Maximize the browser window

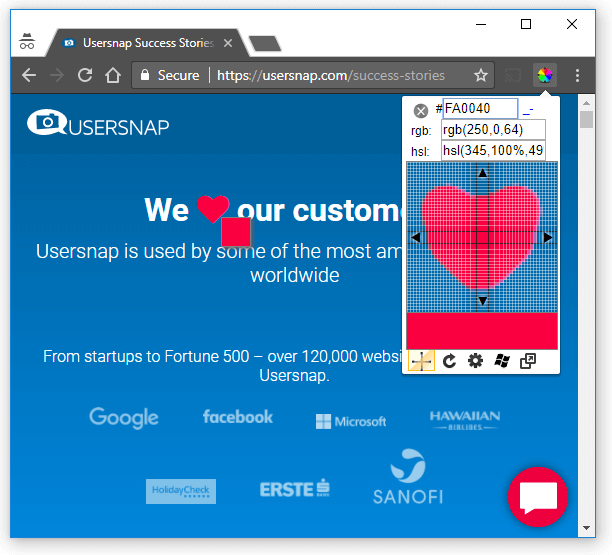(x=526, y=24)
